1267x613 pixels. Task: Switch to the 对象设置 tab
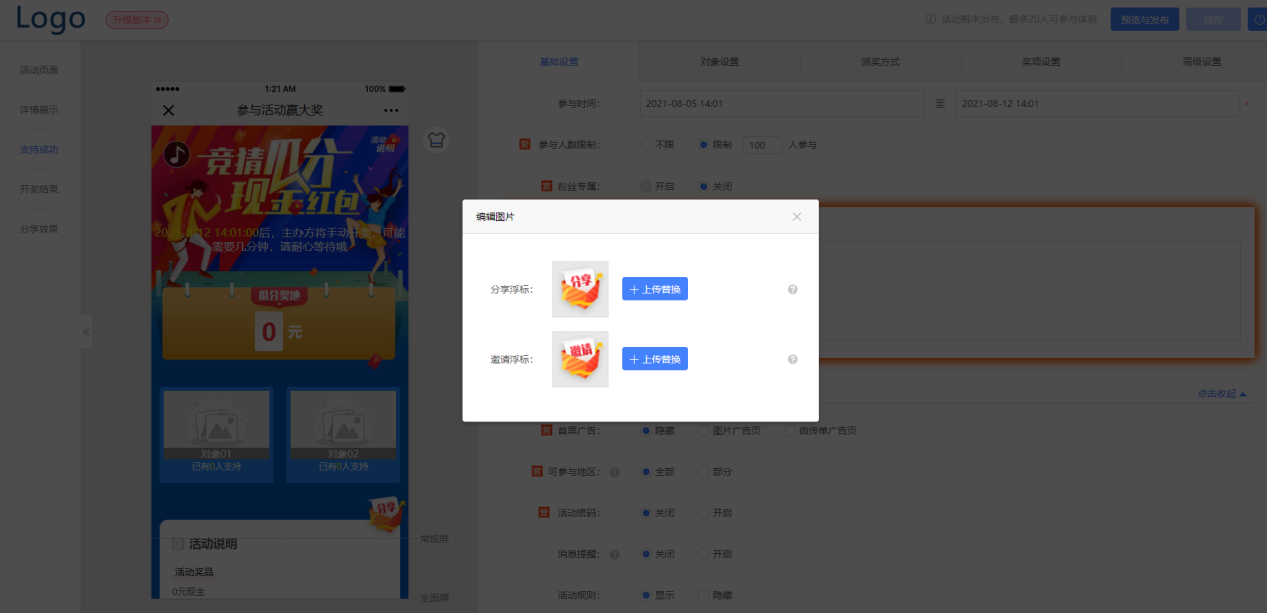click(x=718, y=61)
